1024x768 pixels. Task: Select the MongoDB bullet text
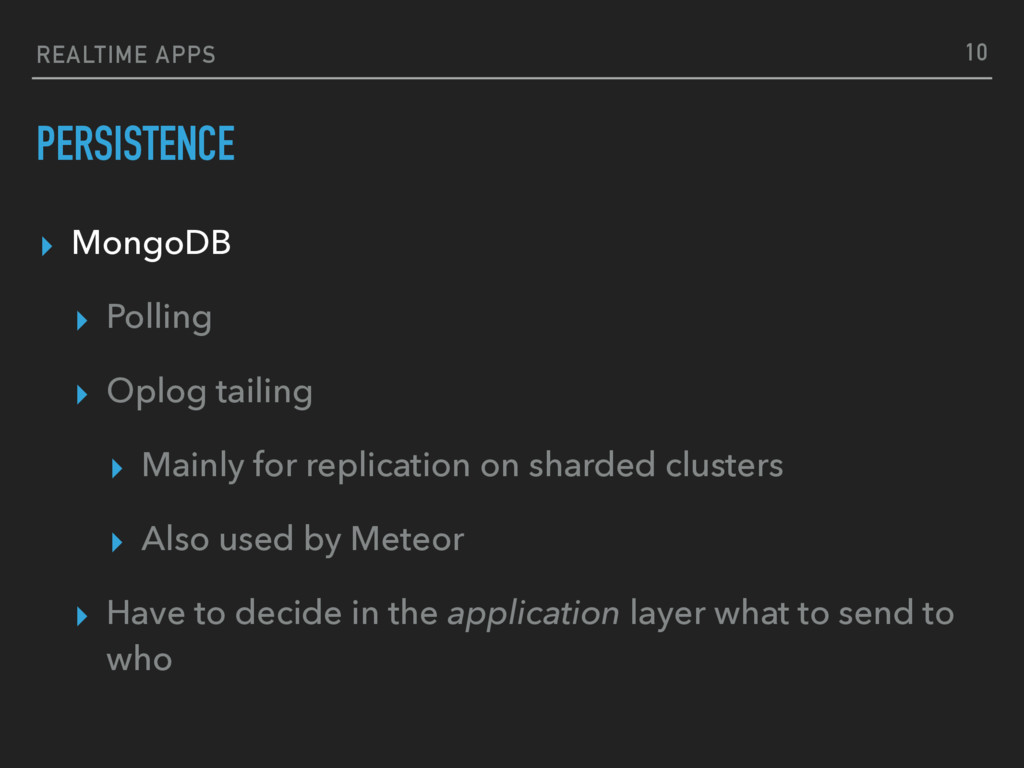[151, 243]
